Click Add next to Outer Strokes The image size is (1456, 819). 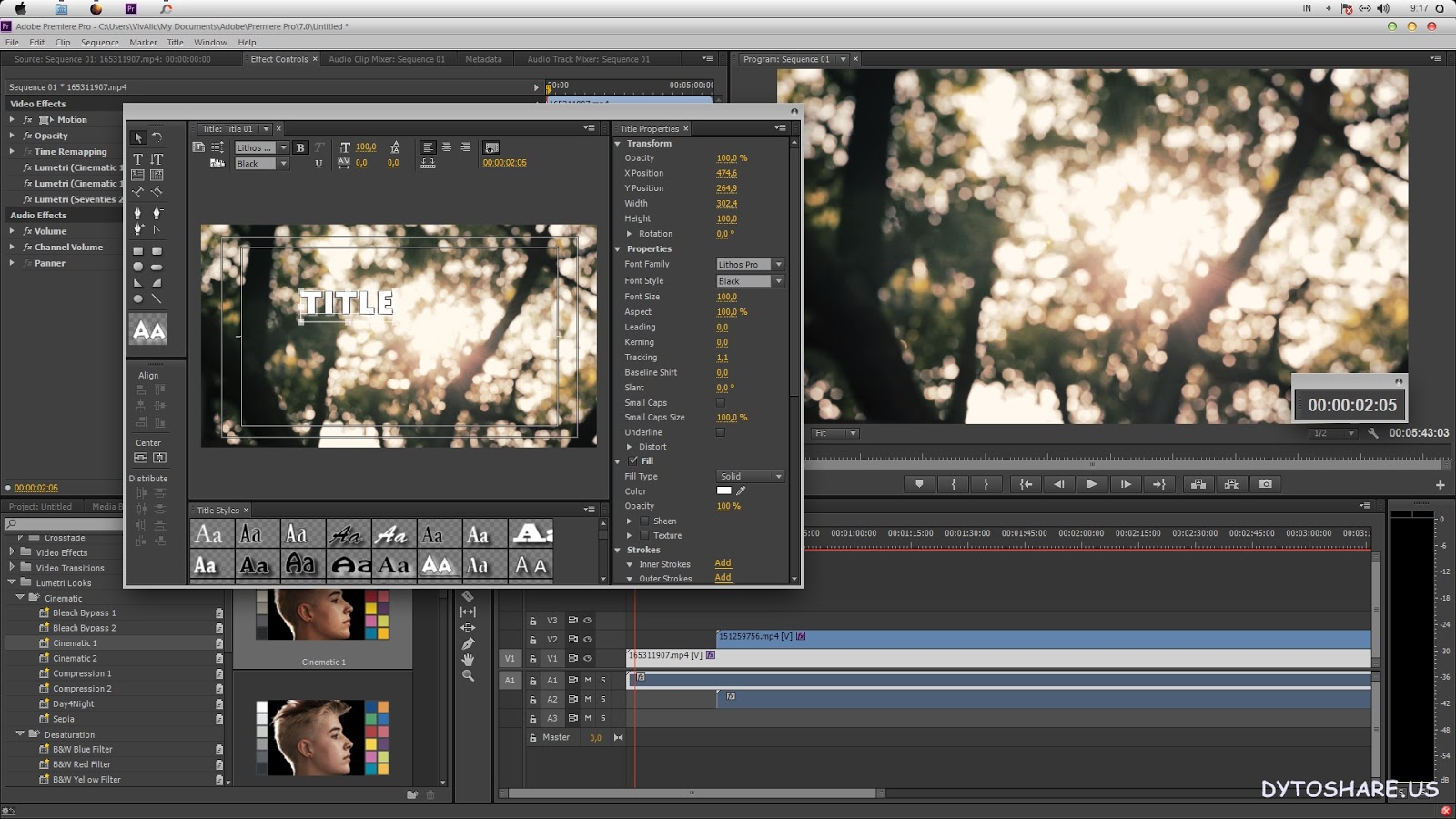723,579
